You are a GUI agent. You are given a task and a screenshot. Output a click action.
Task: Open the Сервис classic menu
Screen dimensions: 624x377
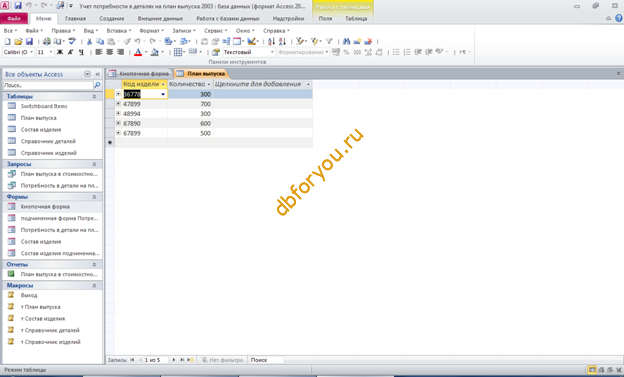point(215,31)
